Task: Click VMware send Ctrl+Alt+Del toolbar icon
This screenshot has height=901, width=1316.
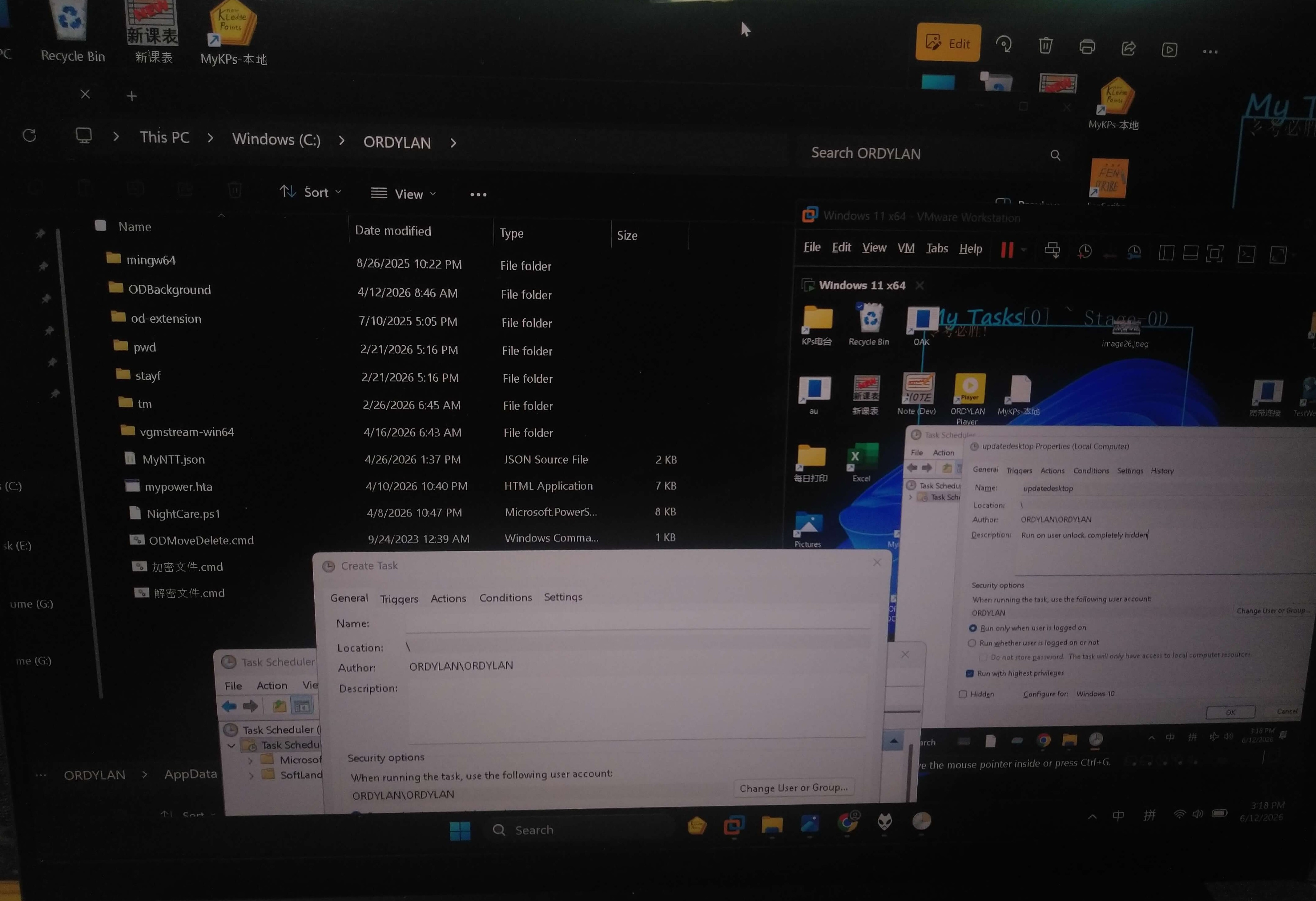Action: [x=1052, y=250]
